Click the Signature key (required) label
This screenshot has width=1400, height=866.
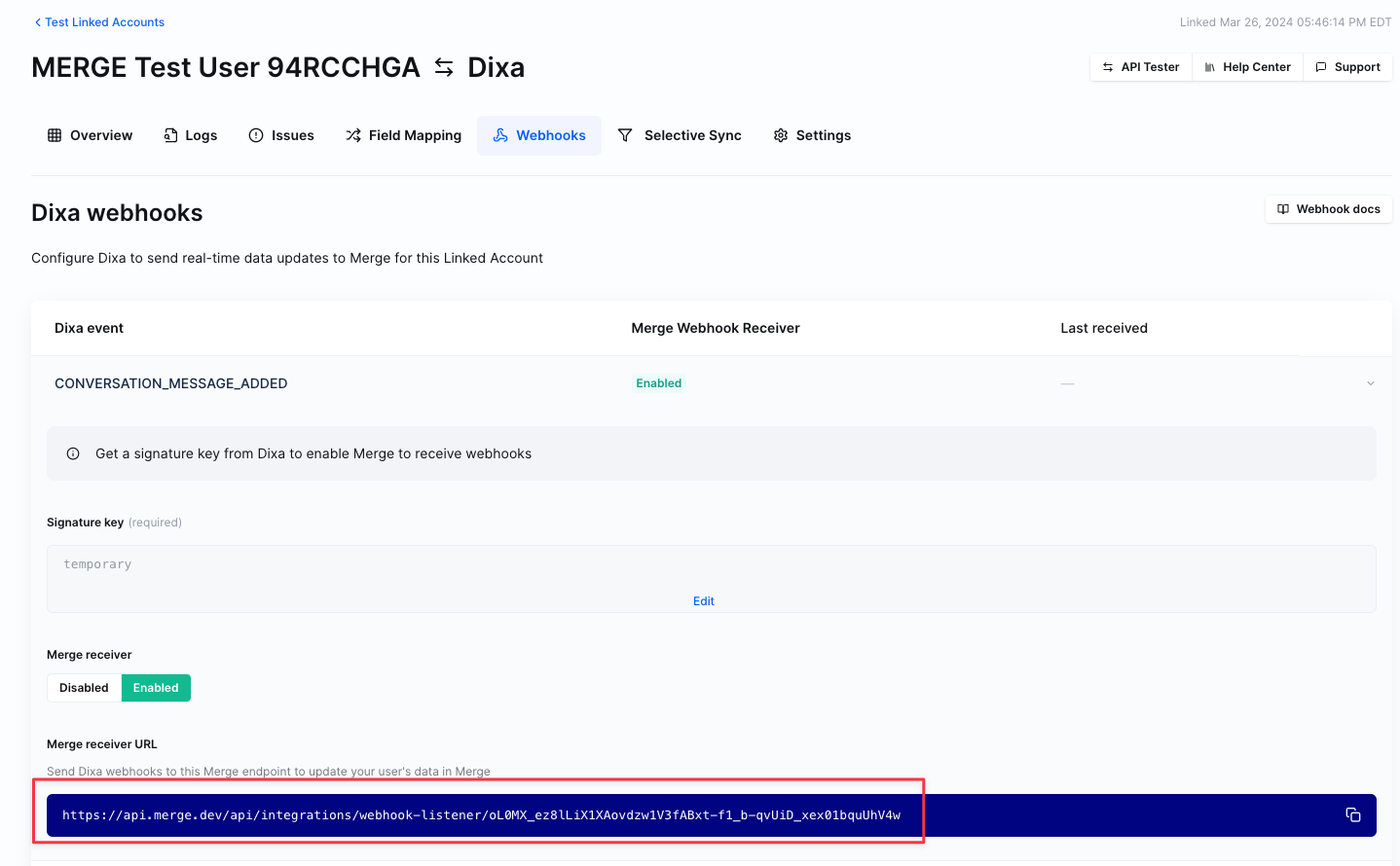point(114,523)
